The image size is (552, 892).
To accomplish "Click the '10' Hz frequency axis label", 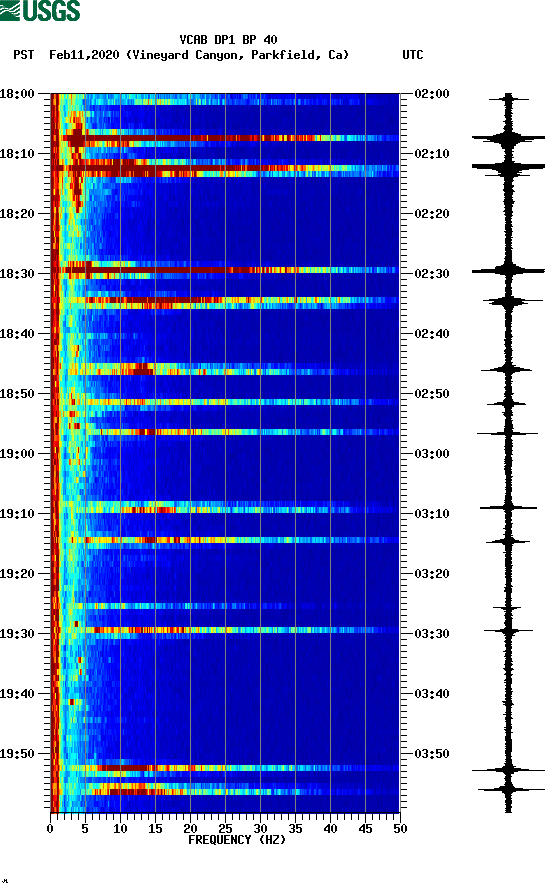I will point(120,829).
